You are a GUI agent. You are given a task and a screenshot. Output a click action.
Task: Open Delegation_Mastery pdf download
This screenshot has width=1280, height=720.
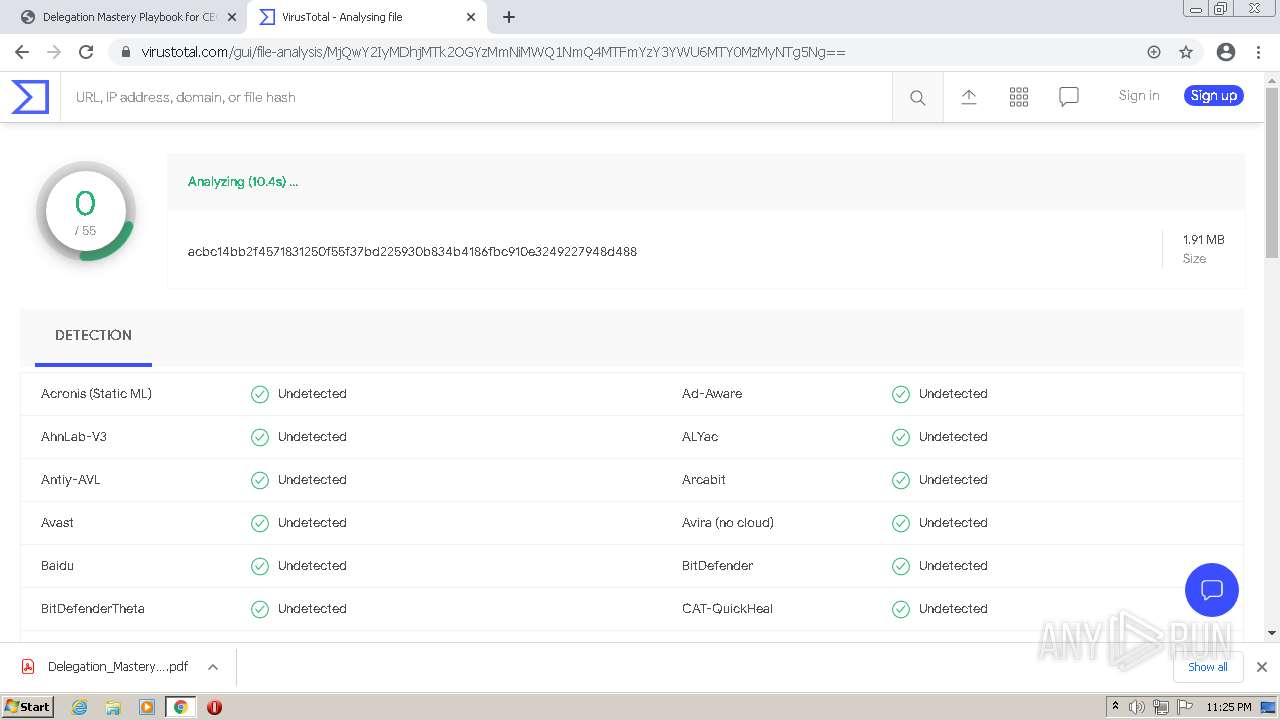coord(117,667)
